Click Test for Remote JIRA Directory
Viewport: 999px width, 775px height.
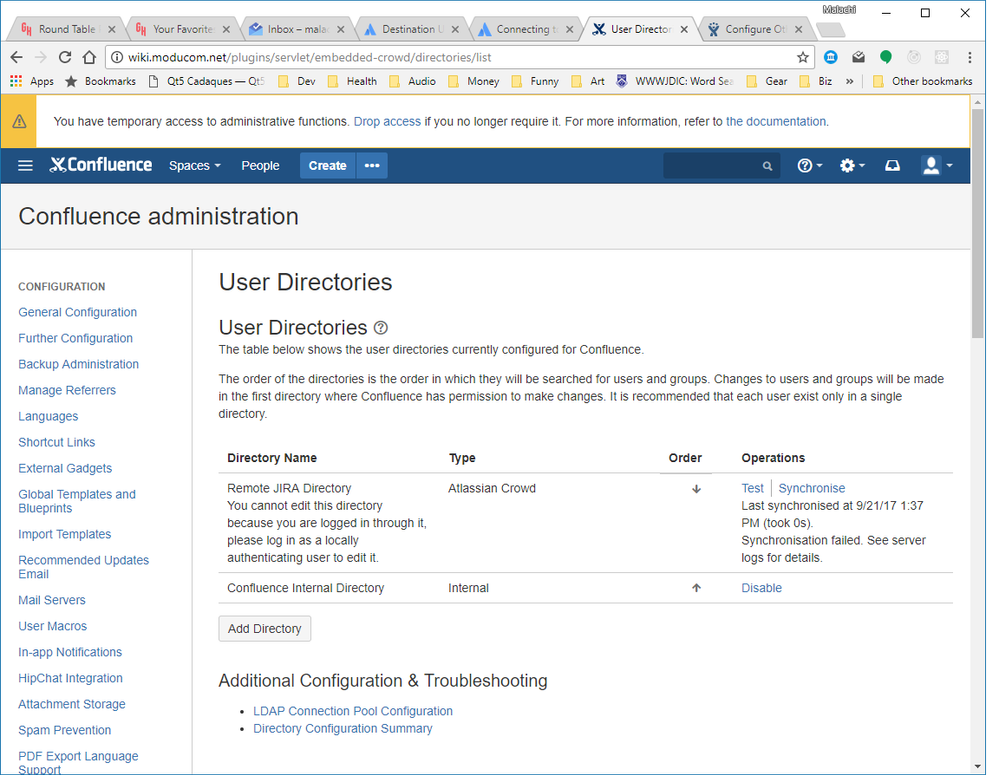click(752, 489)
